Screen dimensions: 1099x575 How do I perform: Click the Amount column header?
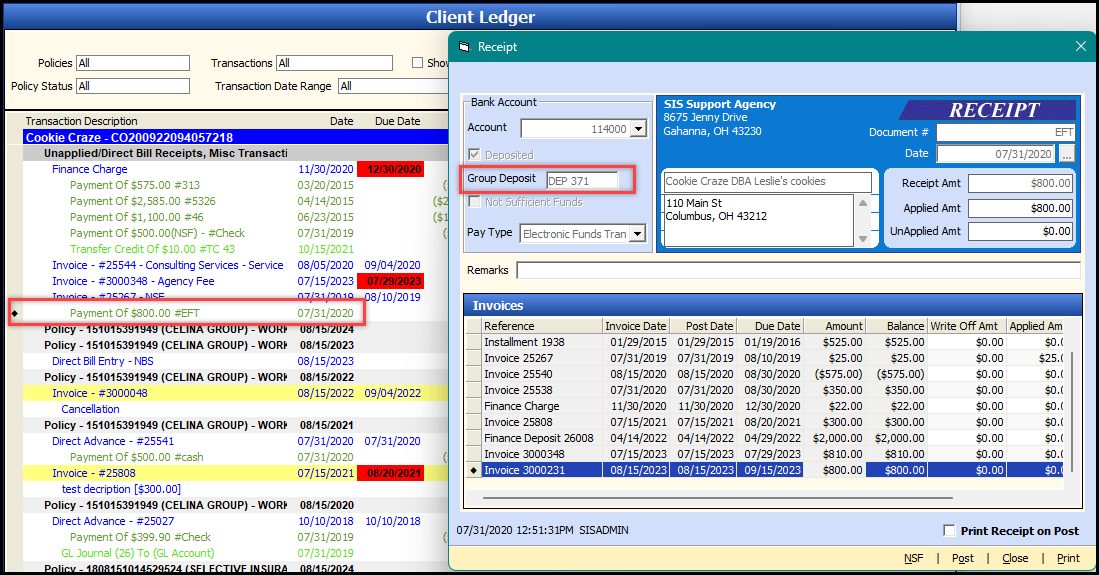click(834, 326)
